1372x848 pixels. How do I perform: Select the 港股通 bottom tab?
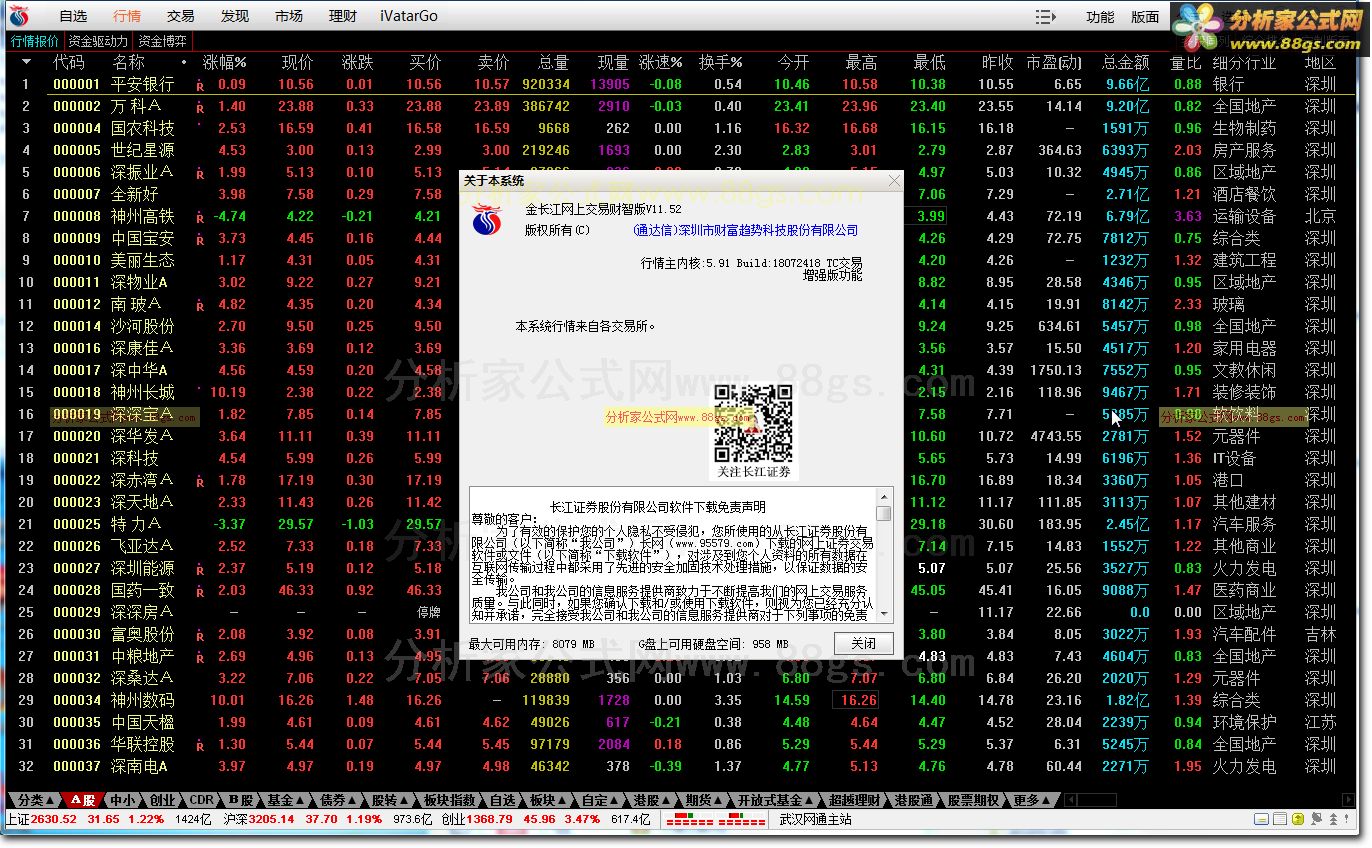pyautogui.click(x=914, y=800)
